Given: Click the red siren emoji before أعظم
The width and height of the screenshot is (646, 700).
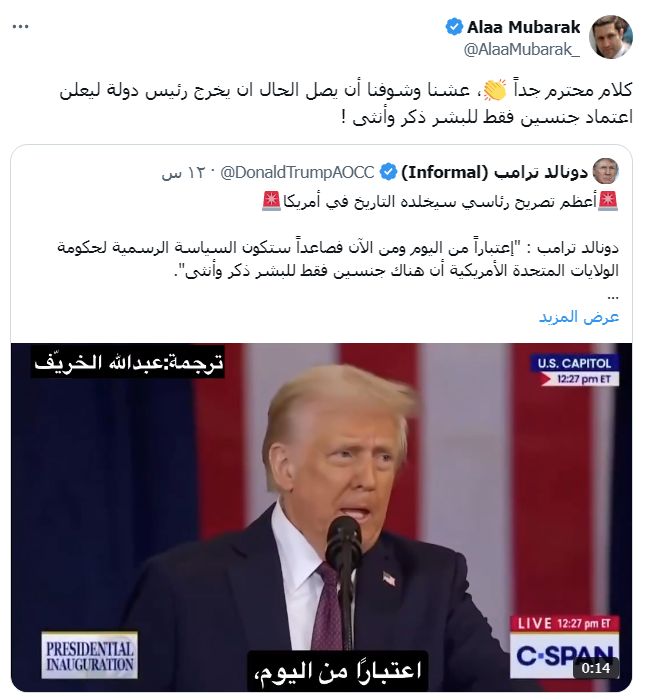Looking at the screenshot, I should click(608, 201).
